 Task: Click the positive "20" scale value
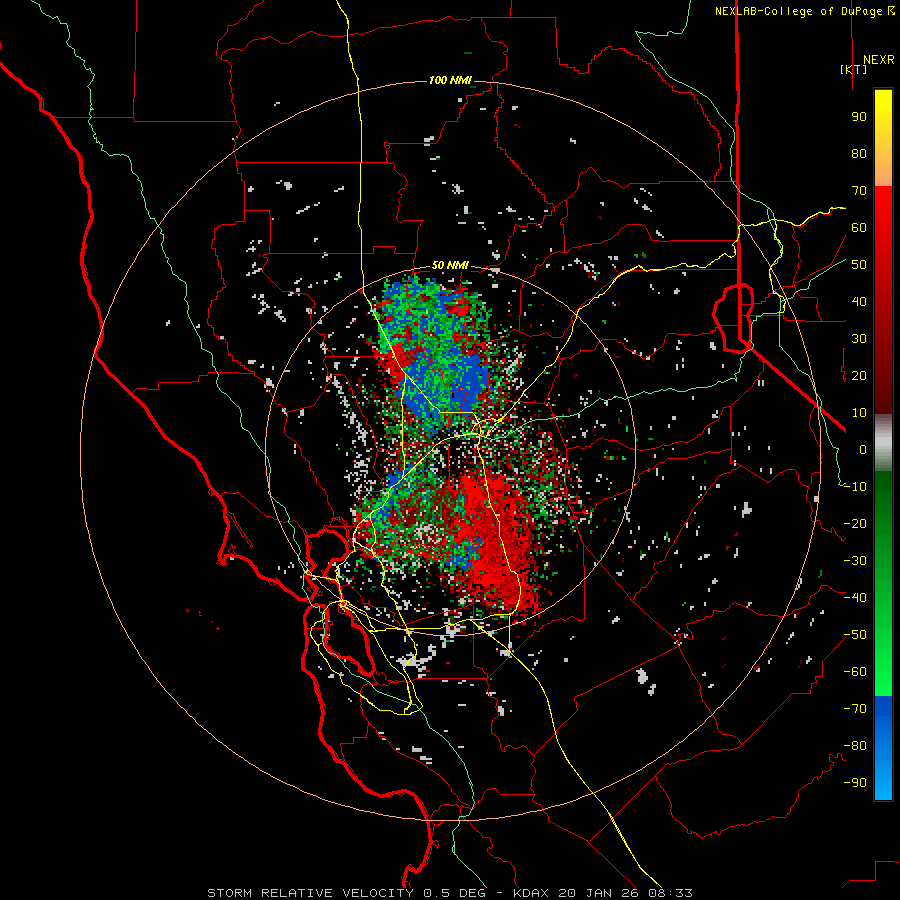coord(859,375)
